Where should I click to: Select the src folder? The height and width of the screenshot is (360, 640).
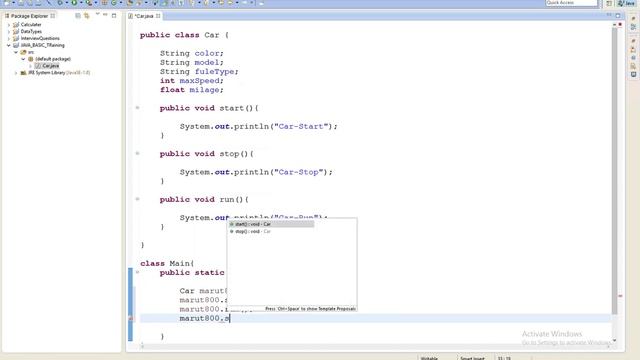pos(31,52)
